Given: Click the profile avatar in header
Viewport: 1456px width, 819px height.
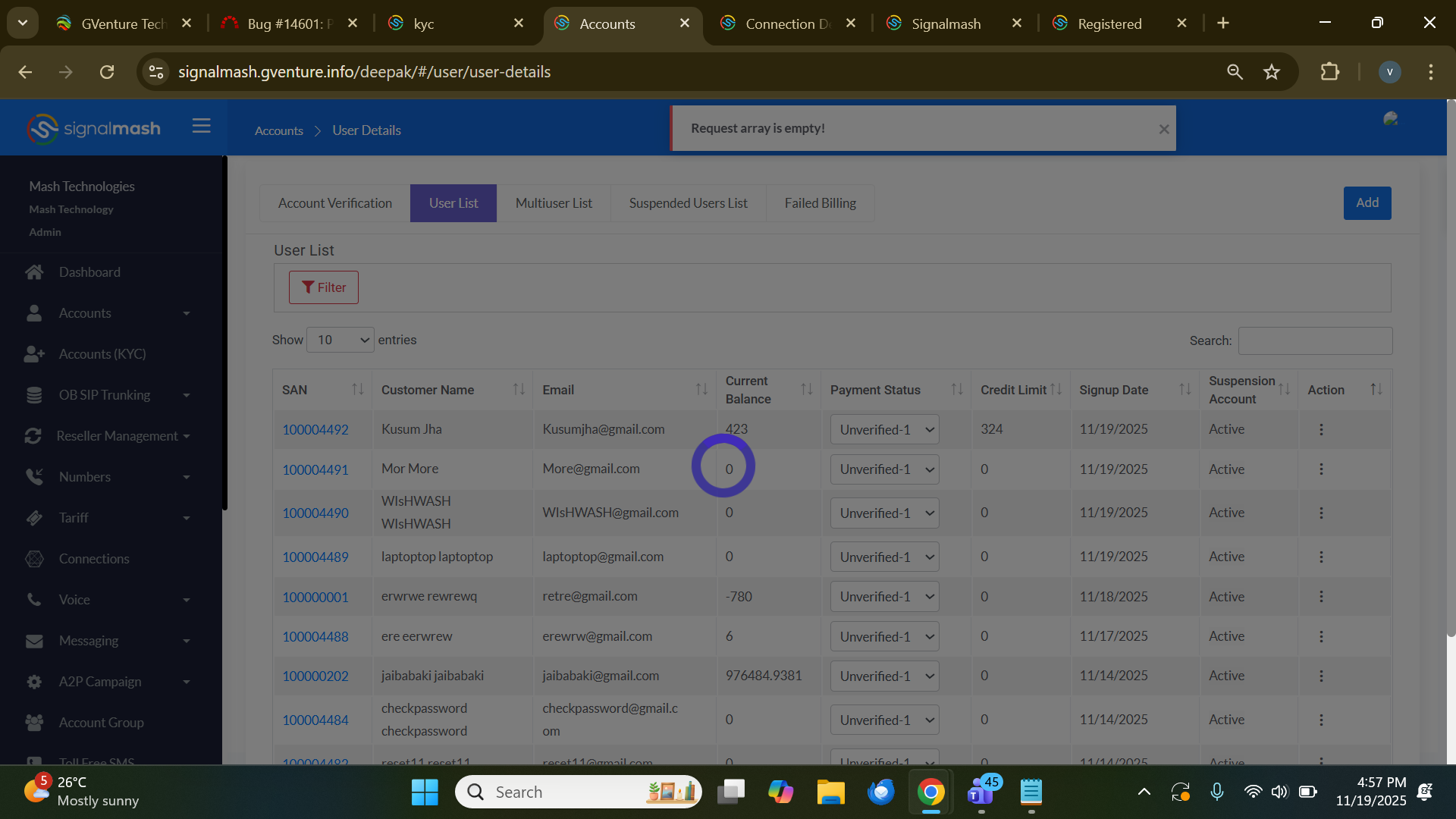Looking at the screenshot, I should click(x=1390, y=119).
